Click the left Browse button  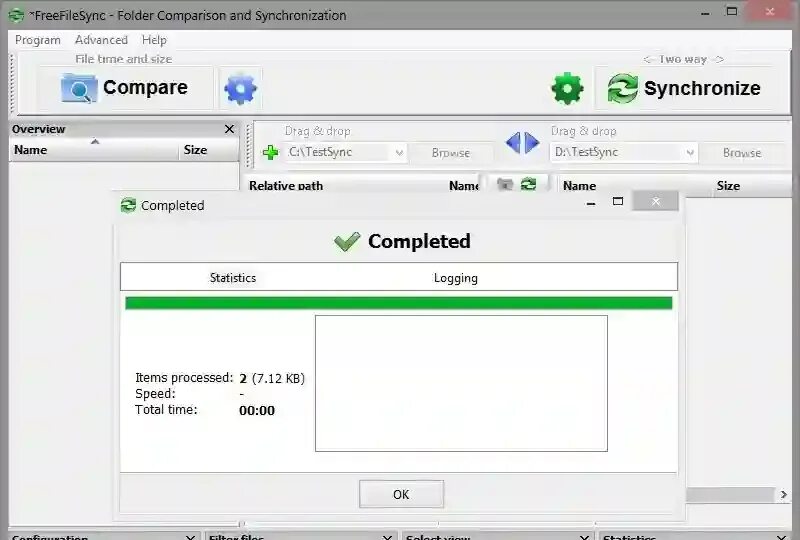(x=451, y=153)
